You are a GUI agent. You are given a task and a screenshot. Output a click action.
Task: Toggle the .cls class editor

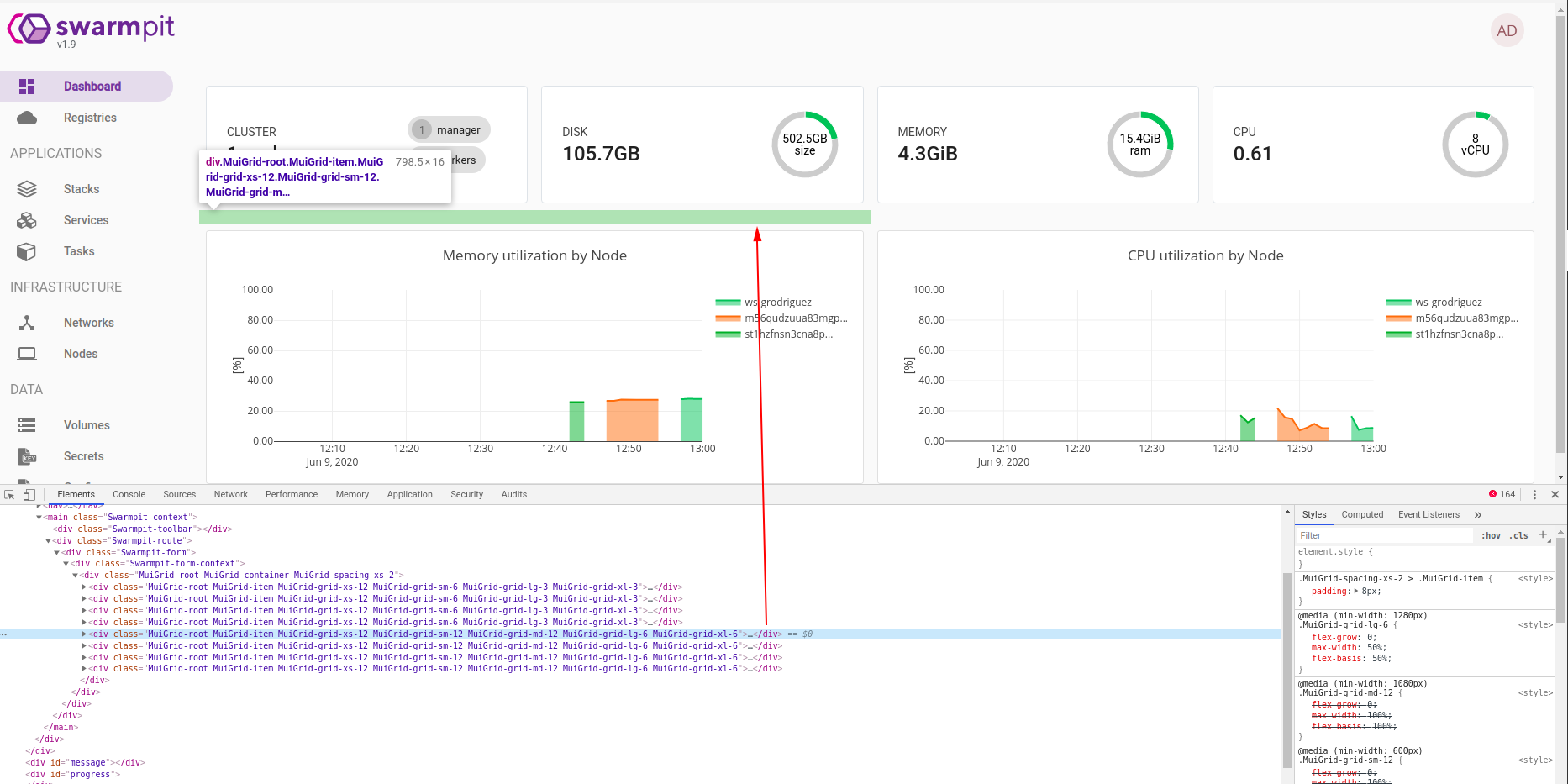pos(1519,535)
